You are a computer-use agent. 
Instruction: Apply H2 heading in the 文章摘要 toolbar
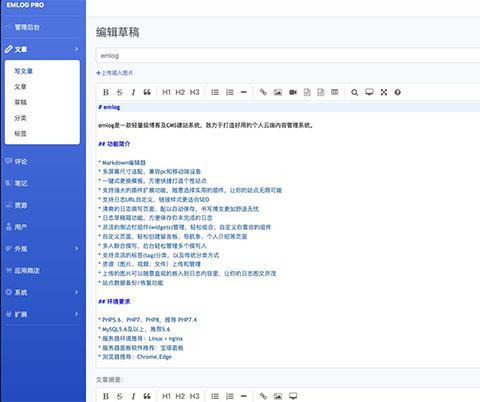[x=180, y=396]
